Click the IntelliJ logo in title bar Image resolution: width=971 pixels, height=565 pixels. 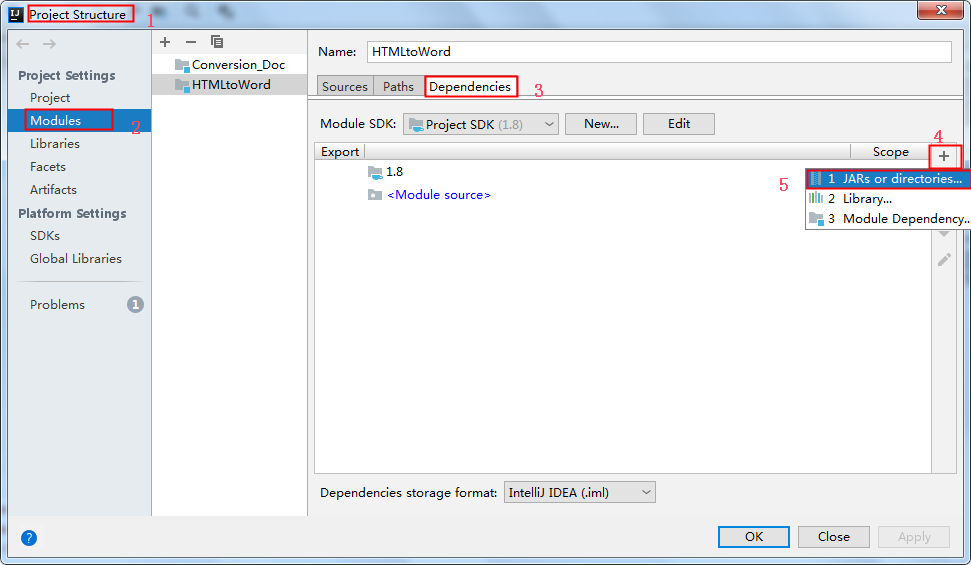point(16,14)
